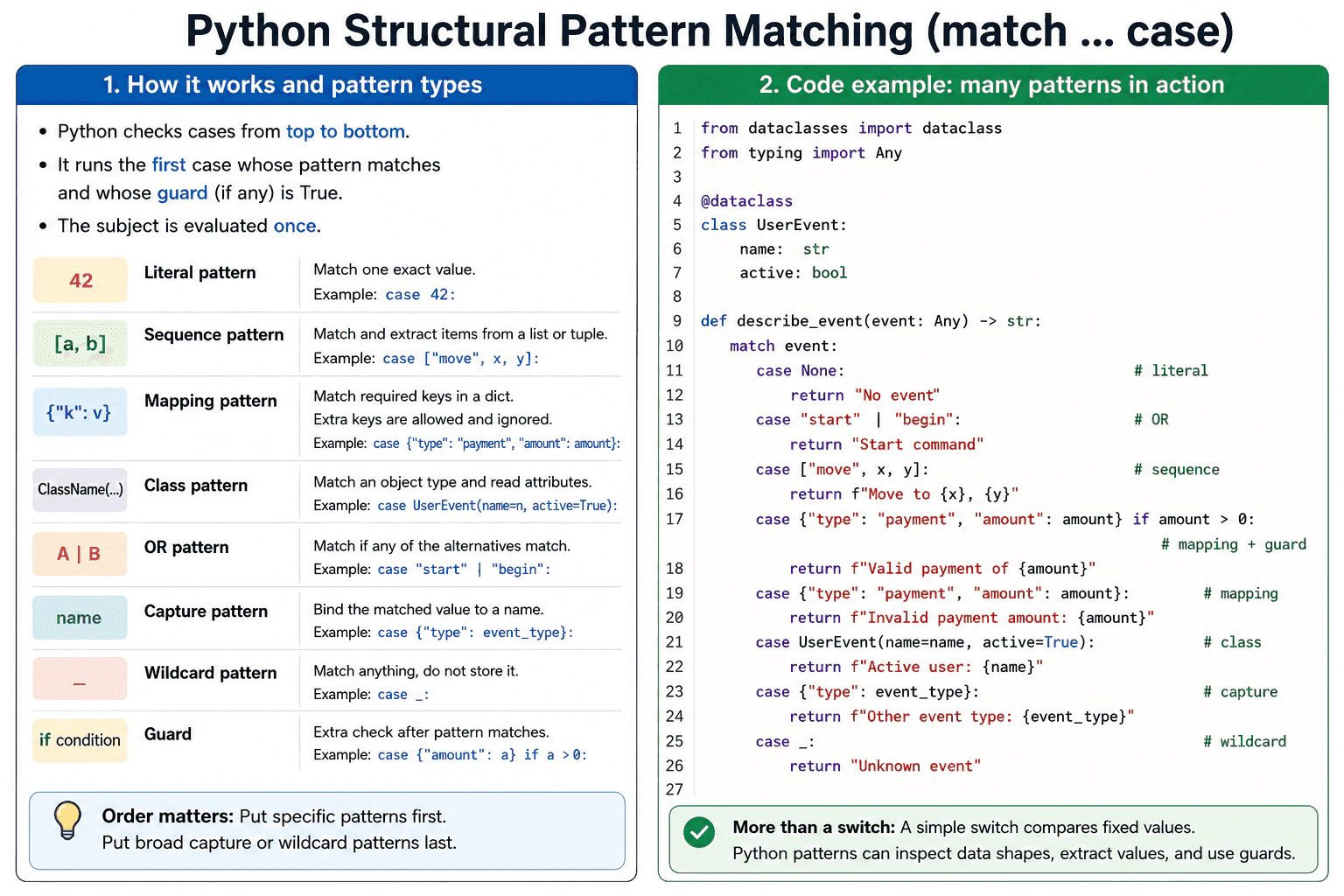This screenshot has height=896, width=1344.
Task: Click the "Wildcard pattern" label
Action: (211, 673)
